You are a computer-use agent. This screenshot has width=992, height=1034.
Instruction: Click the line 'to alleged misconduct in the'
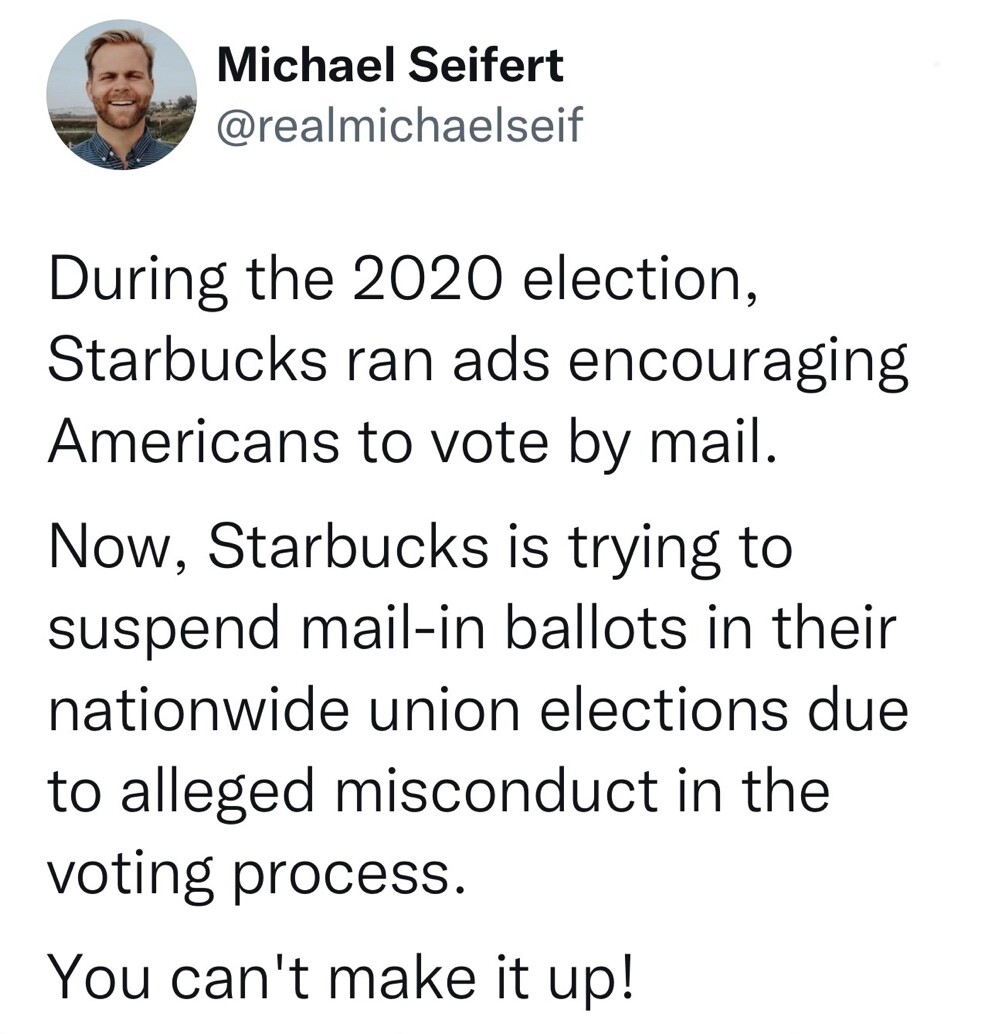click(x=439, y=792)
